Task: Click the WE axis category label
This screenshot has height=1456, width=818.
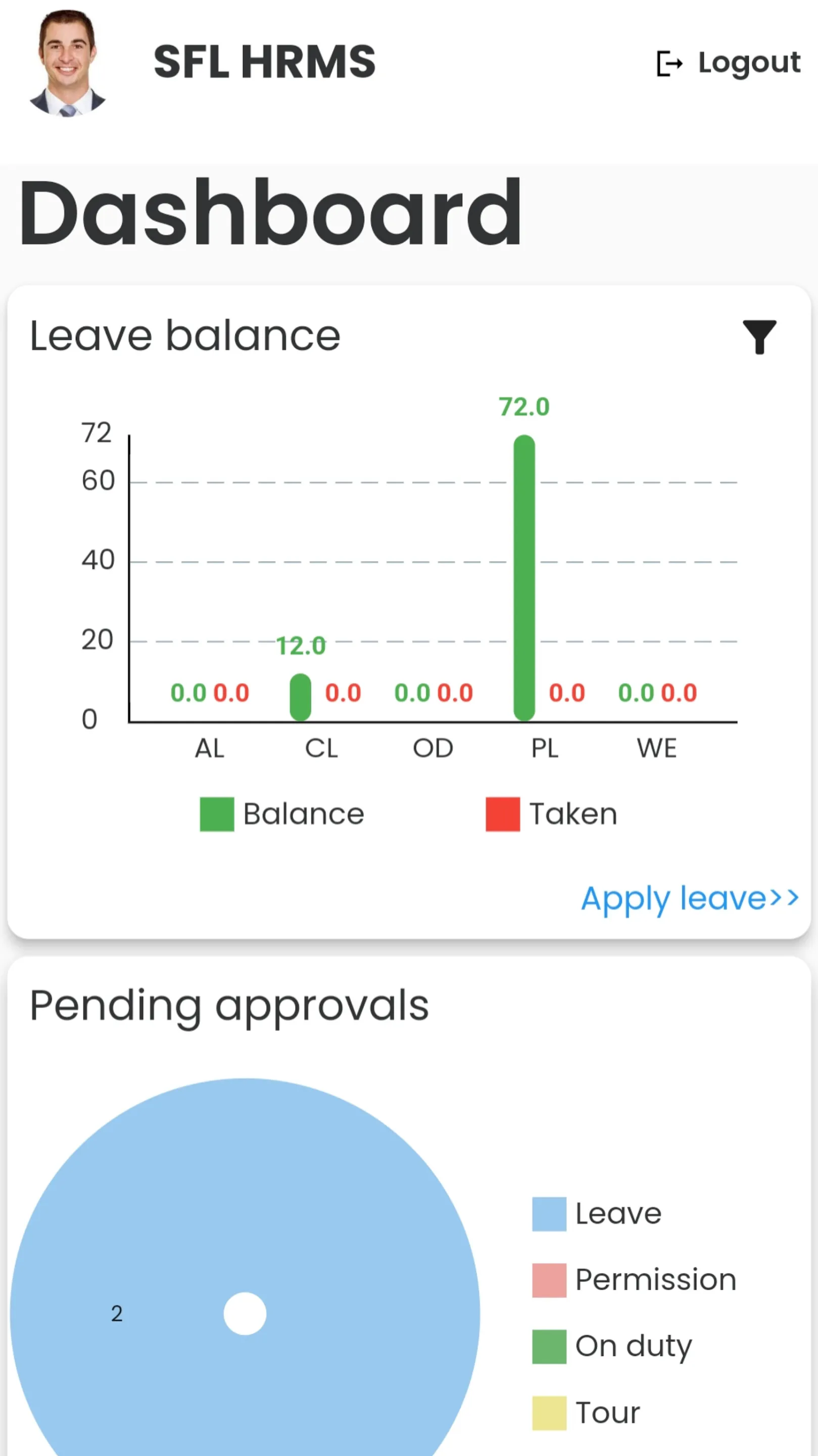Action: pyautogui.click(x=656, y=748)
